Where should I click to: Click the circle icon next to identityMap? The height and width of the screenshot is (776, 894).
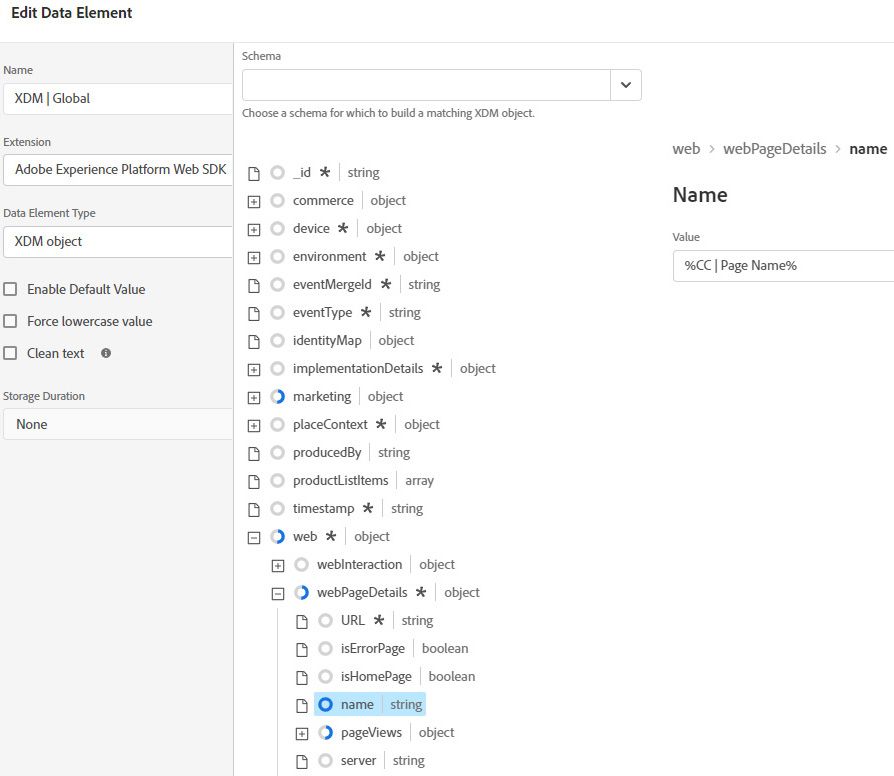click(277, 340)
